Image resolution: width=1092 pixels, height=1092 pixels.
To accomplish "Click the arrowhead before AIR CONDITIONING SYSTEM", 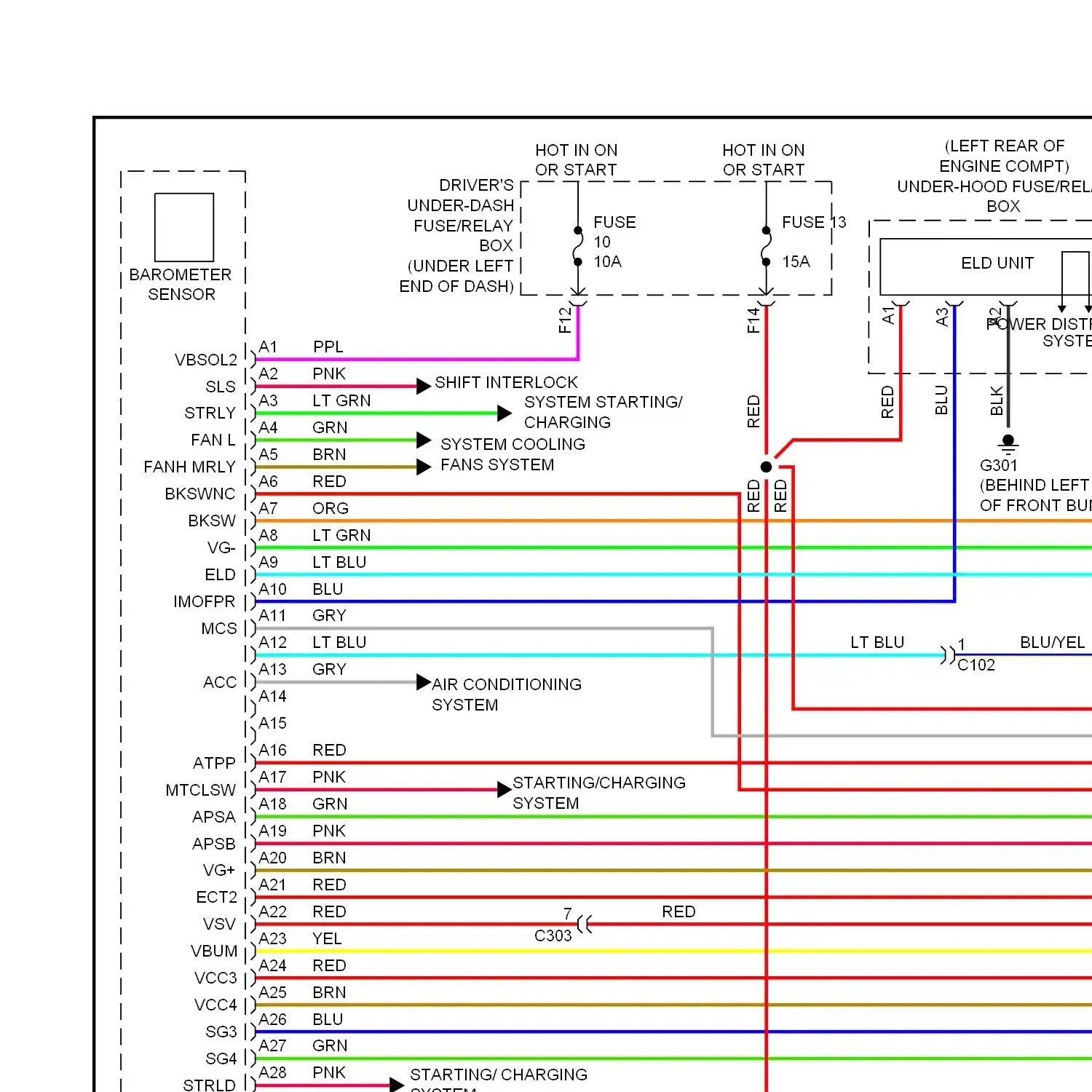I will click(424, 682).
